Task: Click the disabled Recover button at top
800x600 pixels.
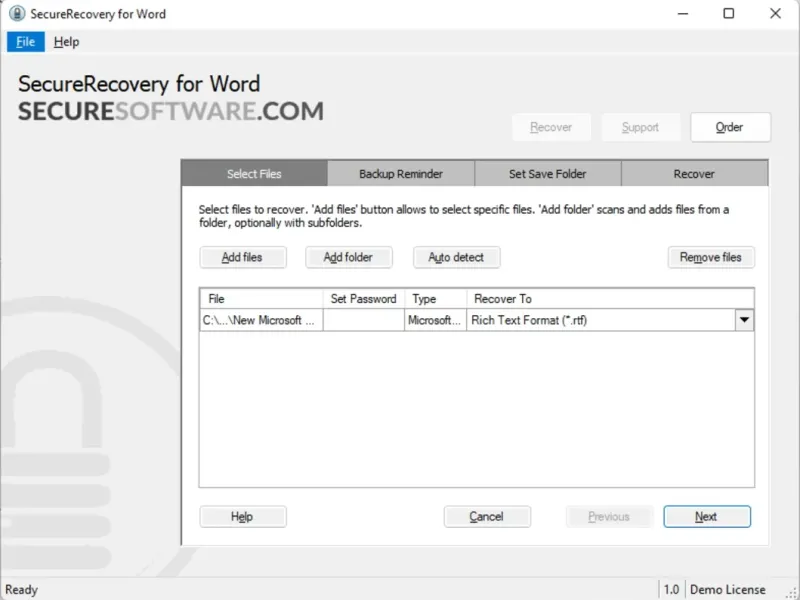Action: [x=551, y=127]
